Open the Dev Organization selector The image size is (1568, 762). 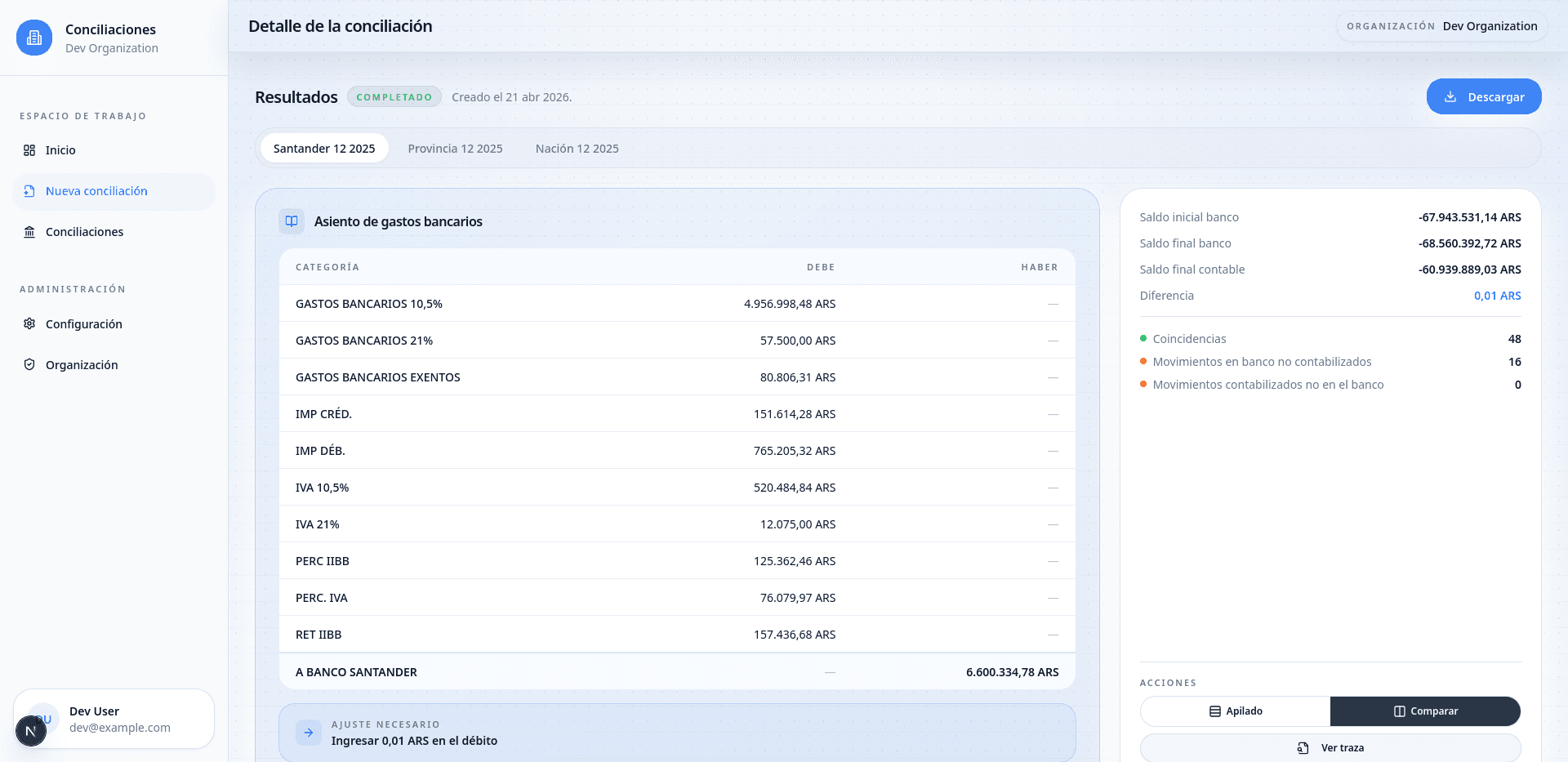pyautogui.click(x=1442, y=26)
